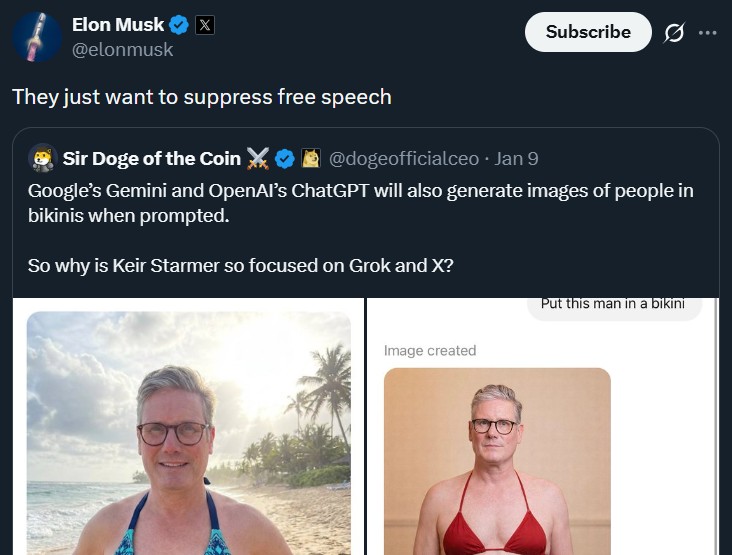Click the crossed swords emoji in quoted name

(x=258, y=158)
